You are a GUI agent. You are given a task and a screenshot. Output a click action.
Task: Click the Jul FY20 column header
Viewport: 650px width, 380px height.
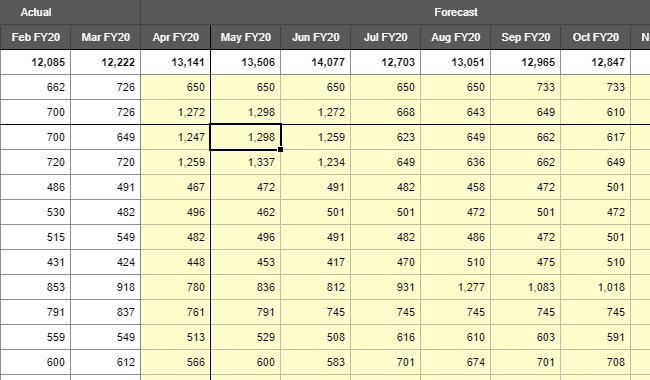[x=386, y=37]
